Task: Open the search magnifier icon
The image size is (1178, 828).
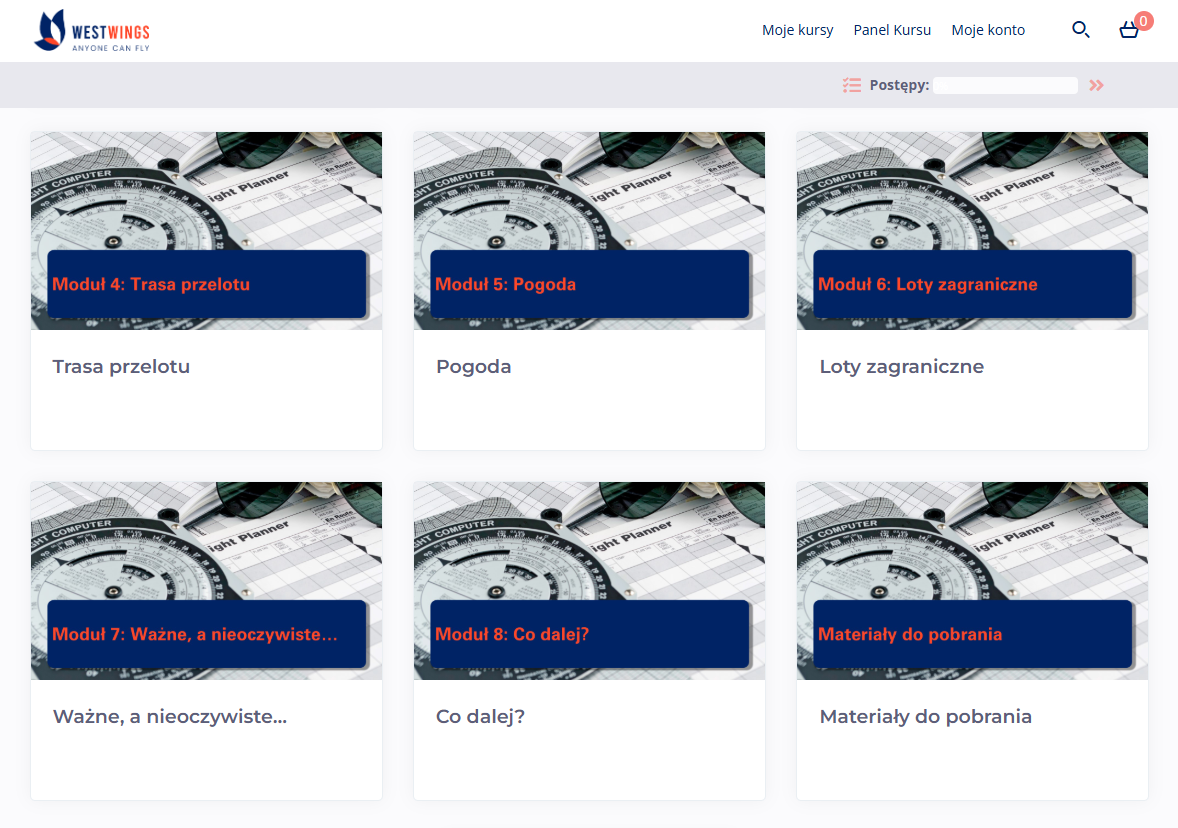Action: coord(1080,30)
